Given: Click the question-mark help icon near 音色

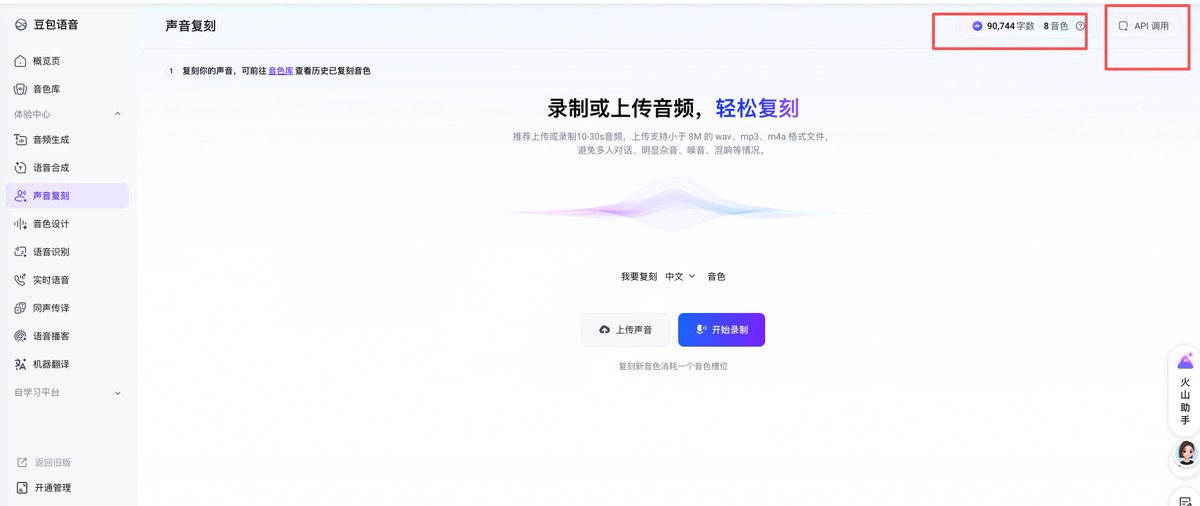Looking at the screenshot, I should click(x=1080, y=26).
